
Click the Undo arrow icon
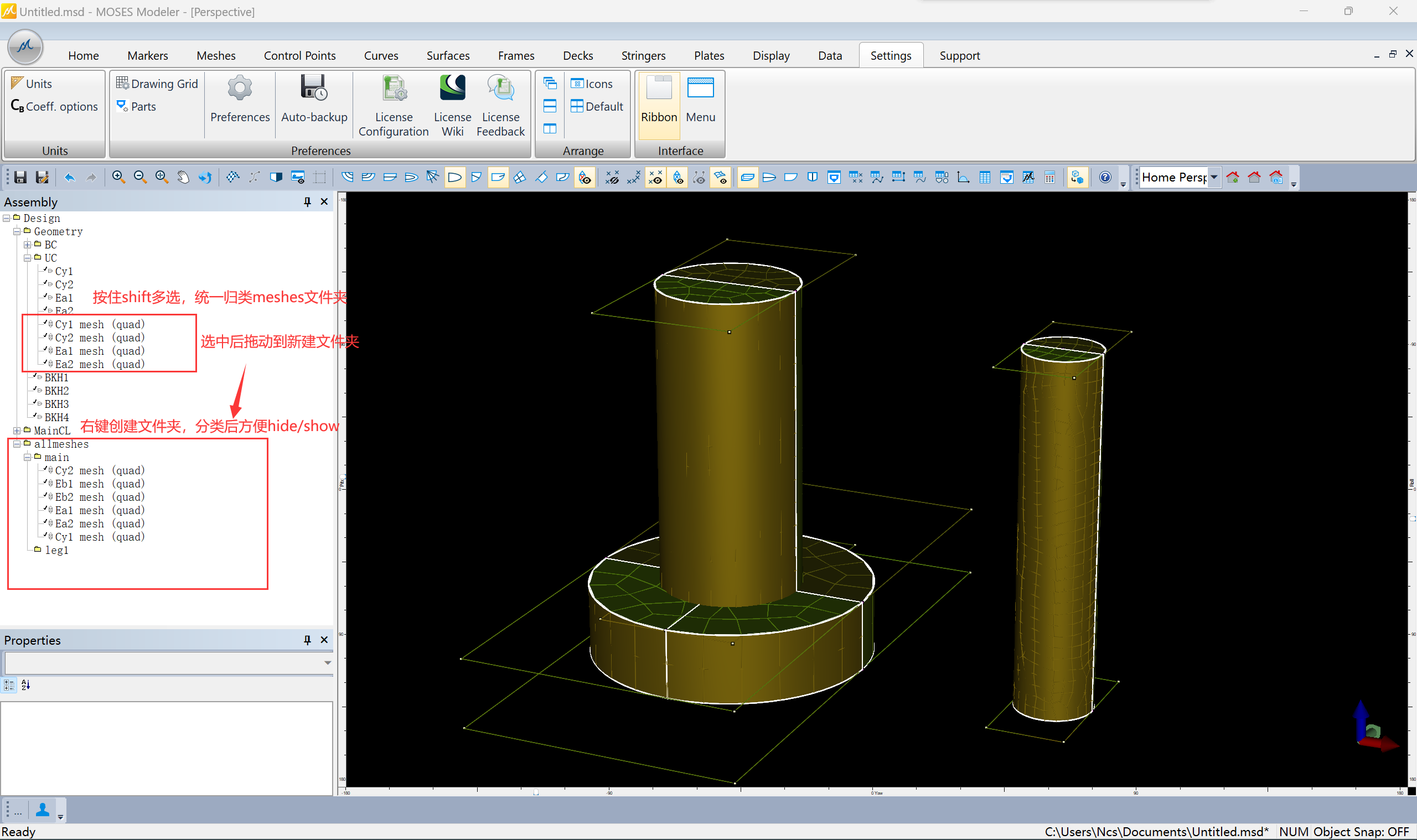point(70,177)
